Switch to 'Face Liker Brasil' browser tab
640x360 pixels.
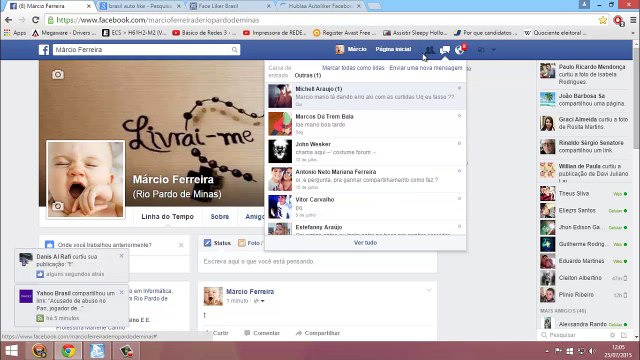[x=230, y=6]
